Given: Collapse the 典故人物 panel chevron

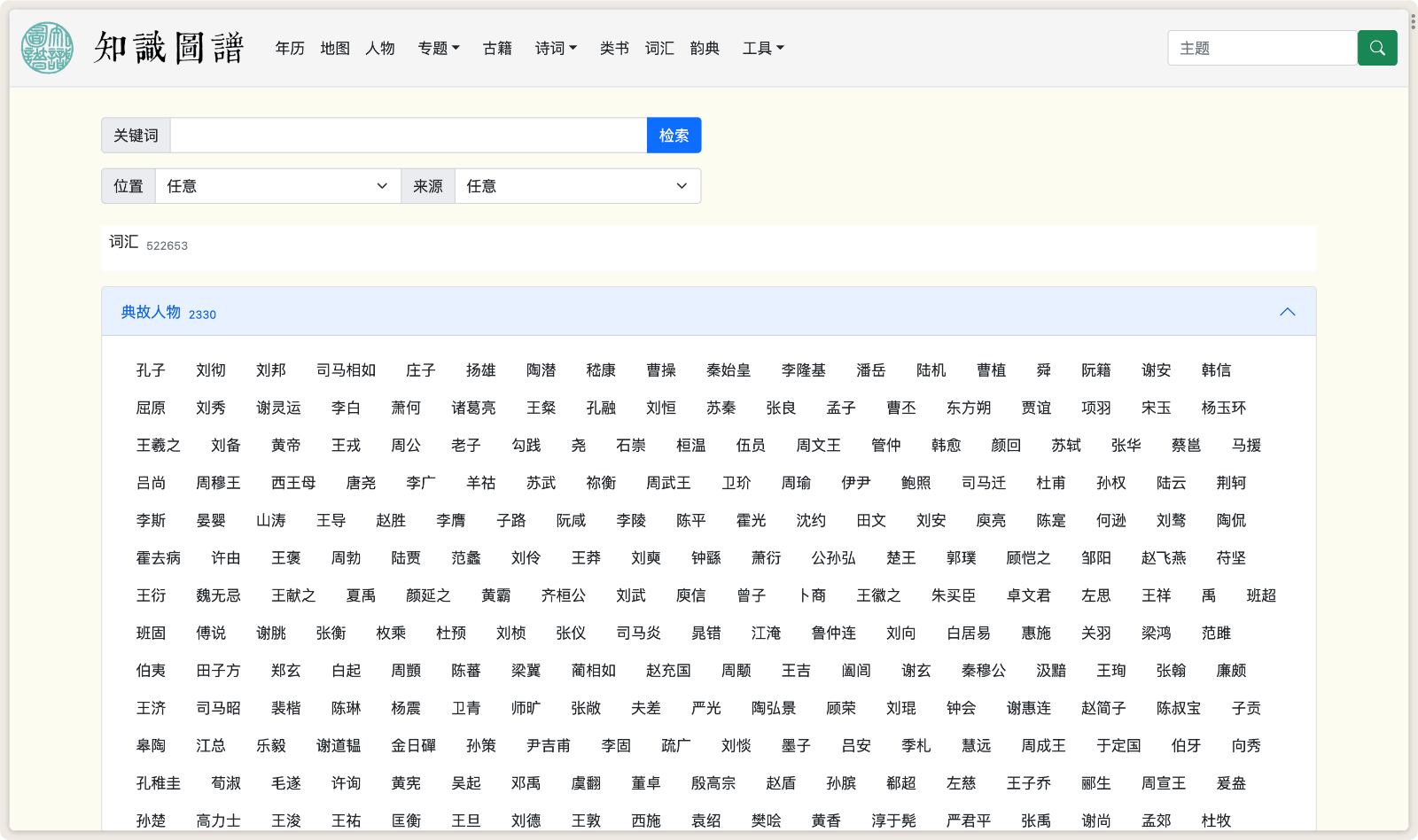Looking at the screenshot, I should point(1287,312).
